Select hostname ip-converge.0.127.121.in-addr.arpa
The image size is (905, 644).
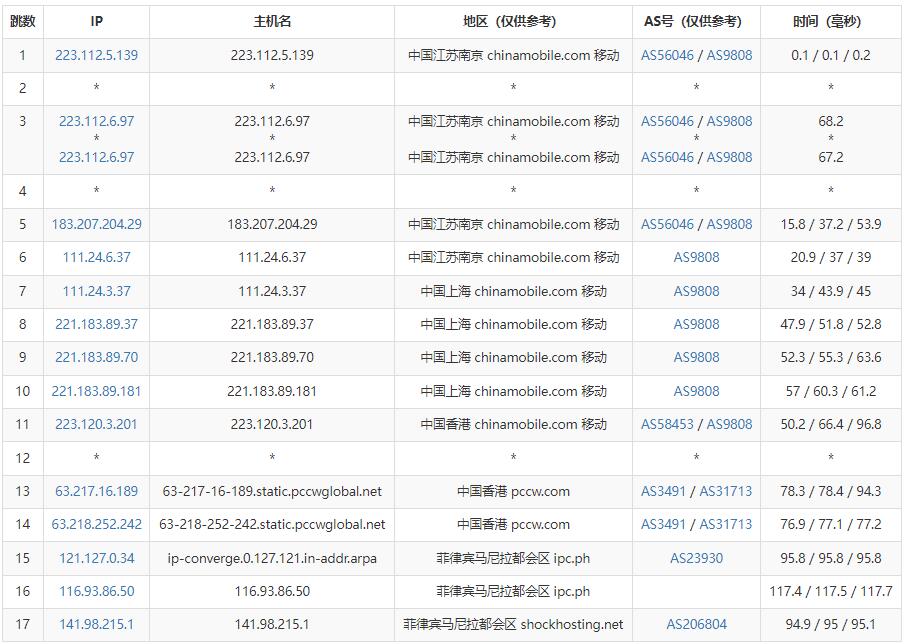coord(272,558)
